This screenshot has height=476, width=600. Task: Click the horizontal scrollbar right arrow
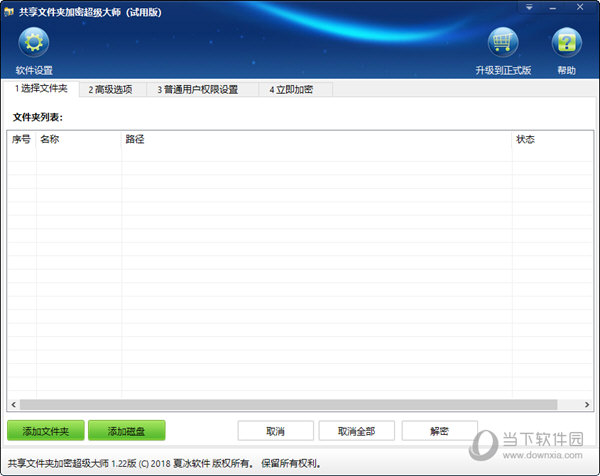click(587, 404)
